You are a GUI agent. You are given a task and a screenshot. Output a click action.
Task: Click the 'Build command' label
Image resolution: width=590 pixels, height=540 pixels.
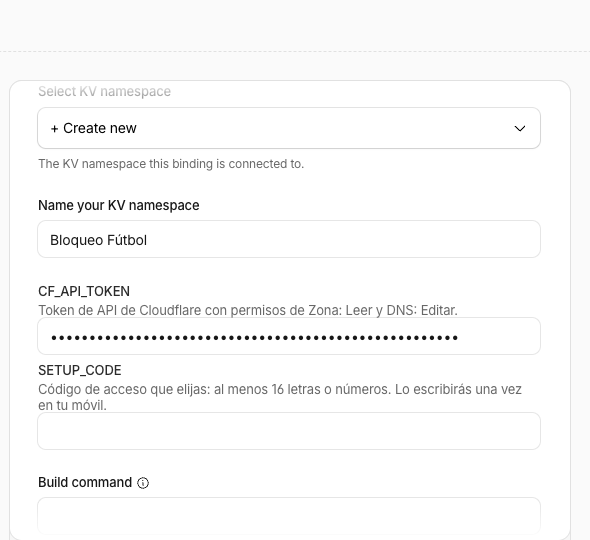click(x=85, y=482)
